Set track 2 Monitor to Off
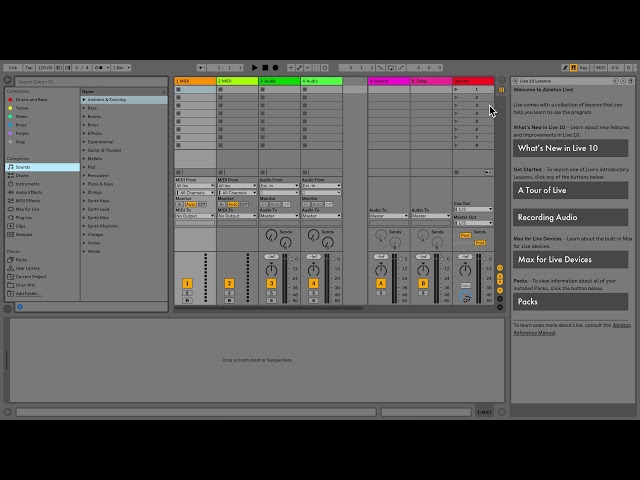Image resolution: width=640 pixels, height=480 pixels. (x=244, y=204)
